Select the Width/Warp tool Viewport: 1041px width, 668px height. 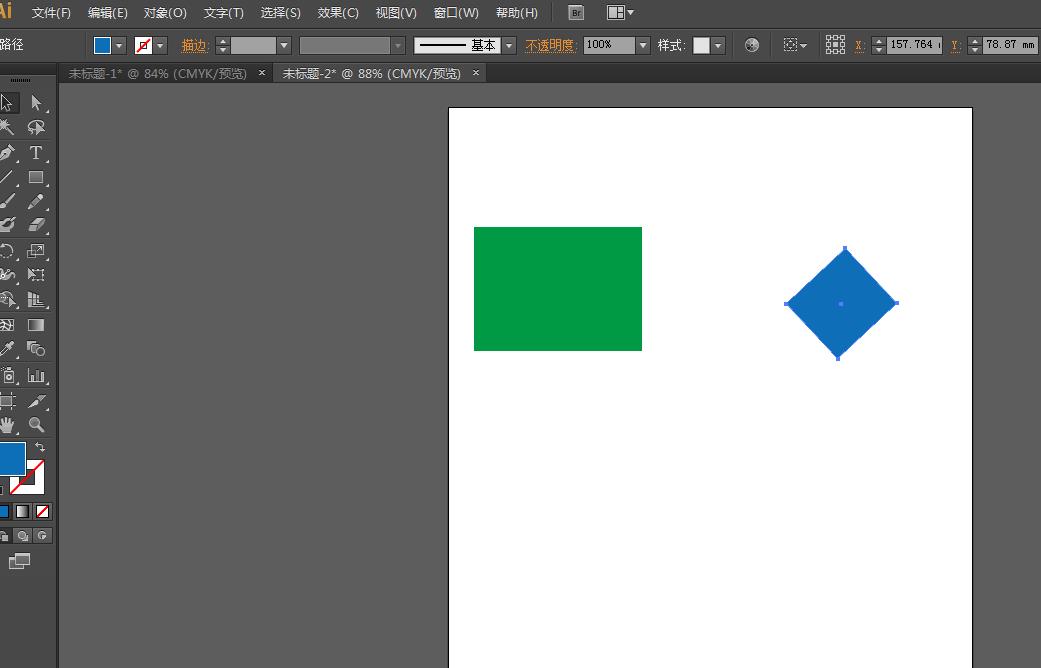(7, 275)
